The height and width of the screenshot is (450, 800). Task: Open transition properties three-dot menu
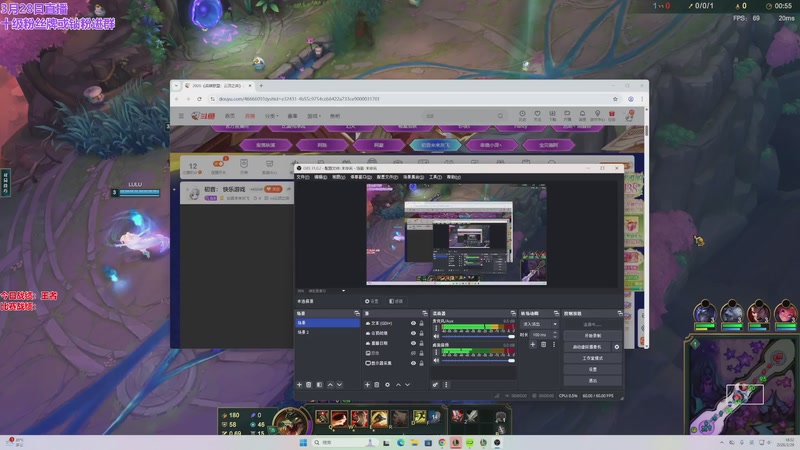coord(554,345)
